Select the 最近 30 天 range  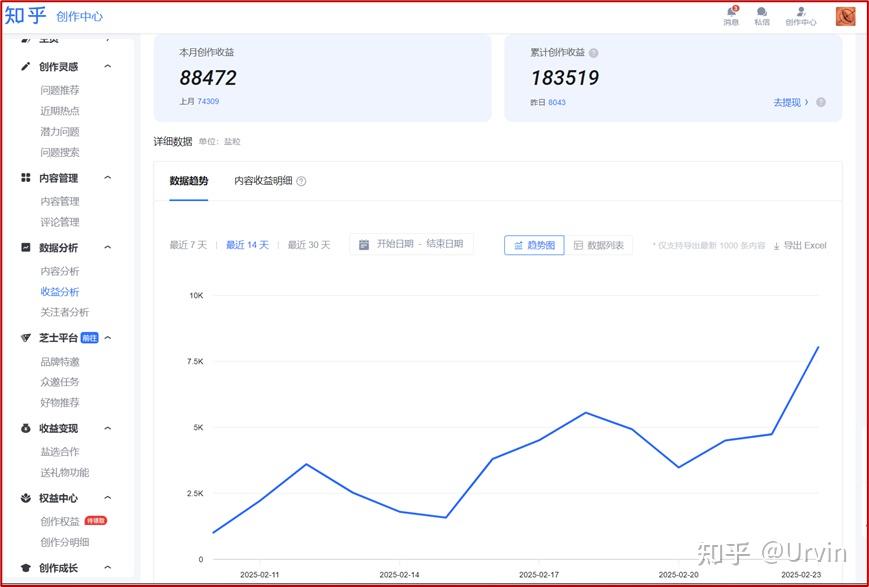(x=309, y=245)
